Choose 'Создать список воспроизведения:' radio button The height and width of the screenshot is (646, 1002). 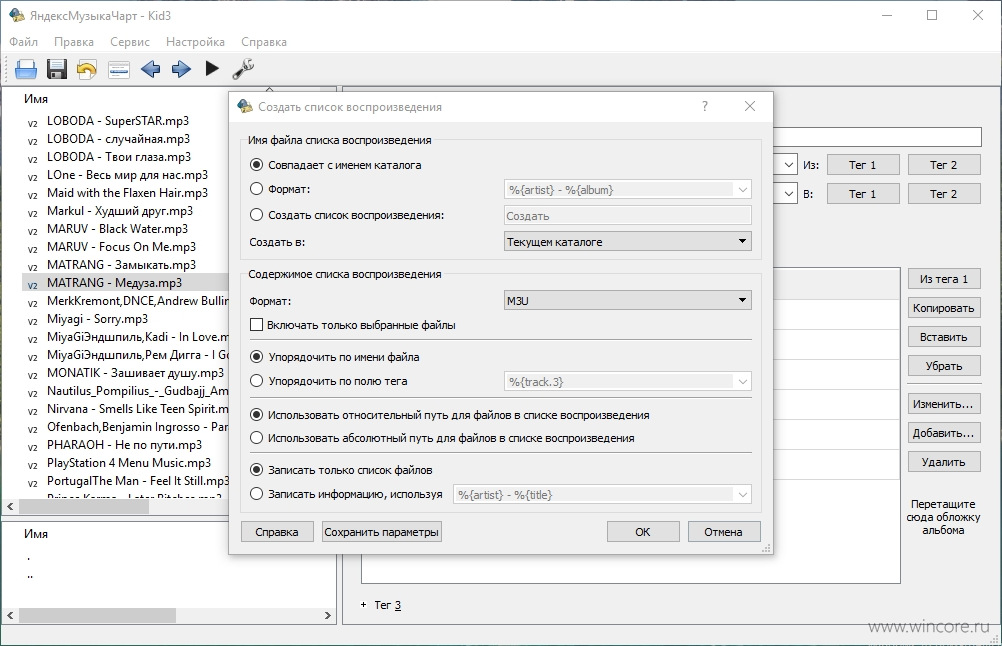pos(256,215)
